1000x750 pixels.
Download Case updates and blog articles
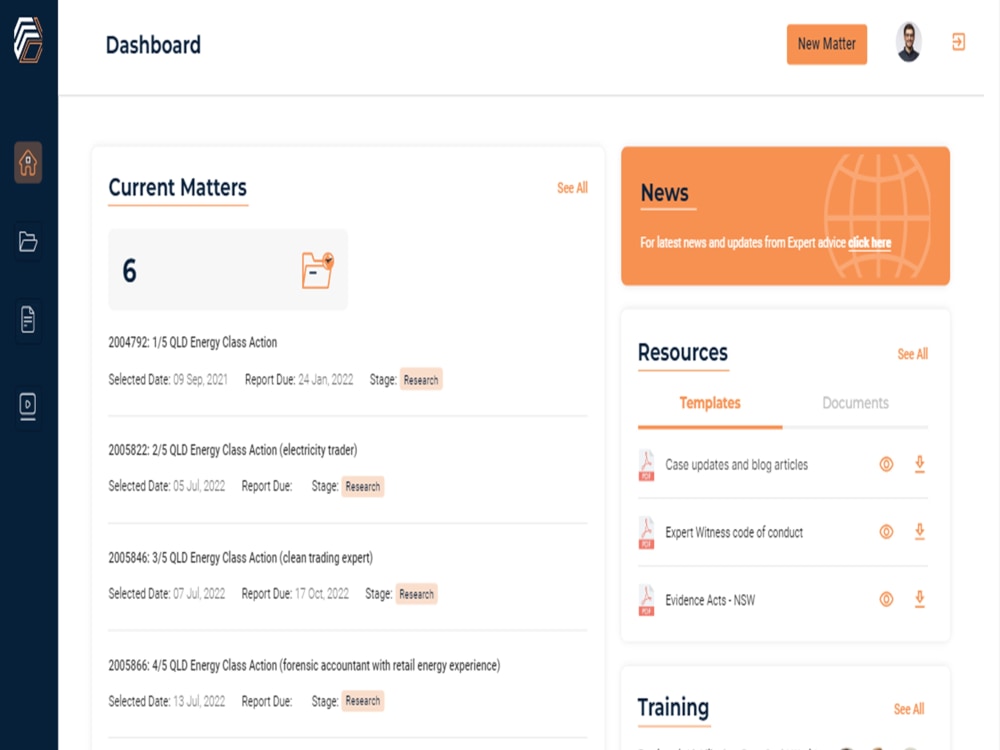(x=920, y=464)
